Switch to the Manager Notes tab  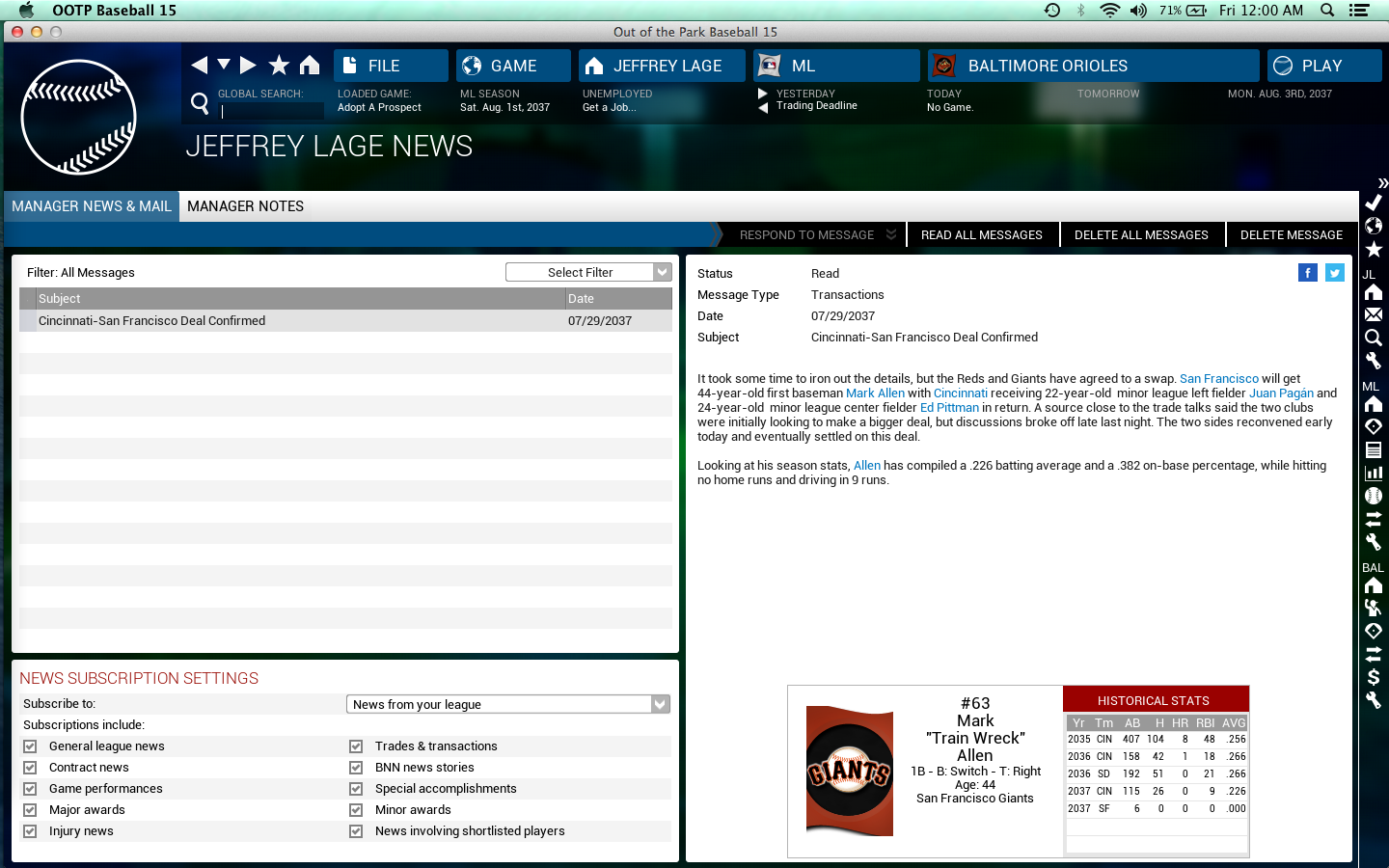coord(245,206)
